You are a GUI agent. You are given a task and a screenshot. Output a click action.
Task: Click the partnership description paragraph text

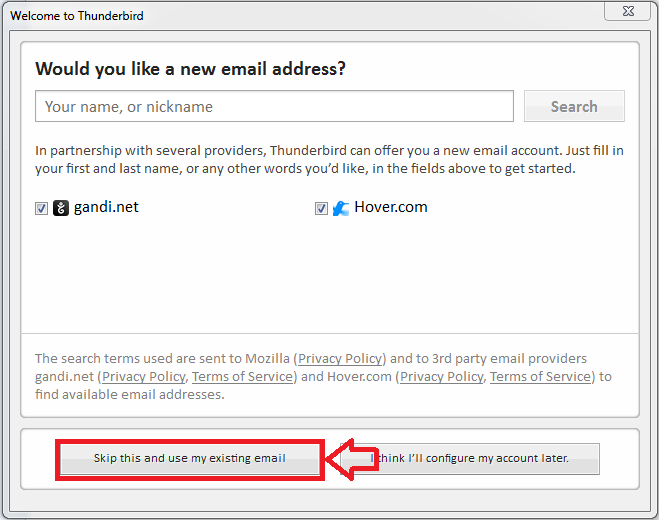point(330,159)
